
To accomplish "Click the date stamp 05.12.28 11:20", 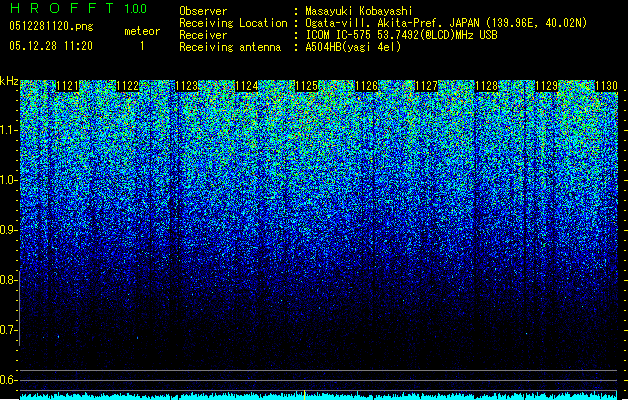I will pyautogui.click(x=51, y=46).
